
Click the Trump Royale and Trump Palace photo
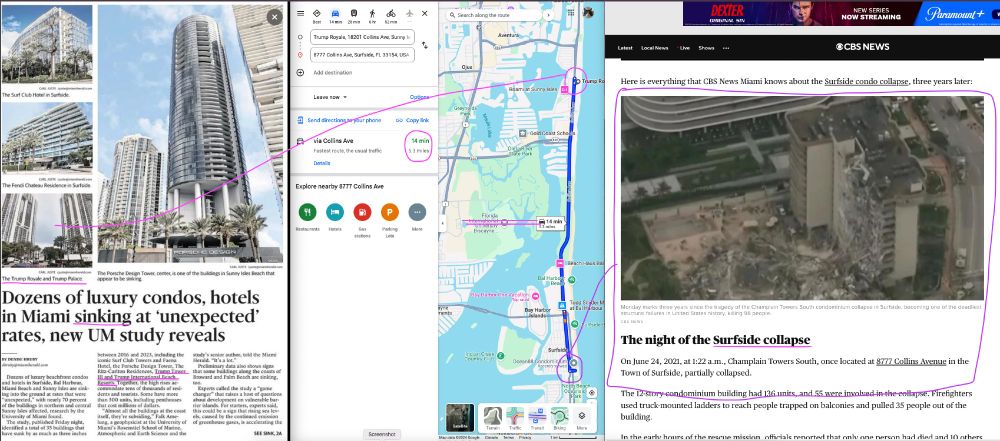coord(47,230)
